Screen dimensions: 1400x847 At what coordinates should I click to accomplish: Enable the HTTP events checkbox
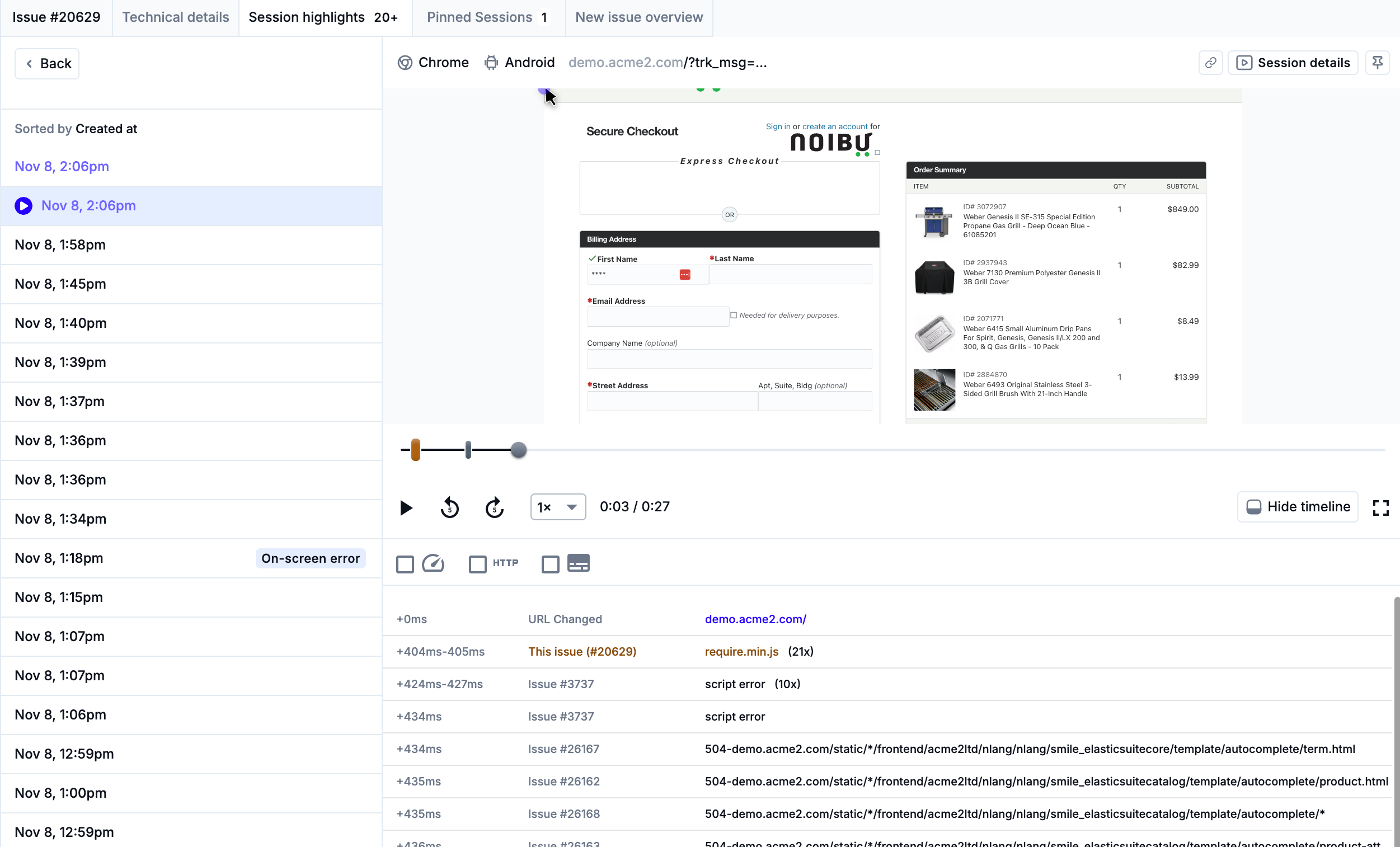pos(477,564)
